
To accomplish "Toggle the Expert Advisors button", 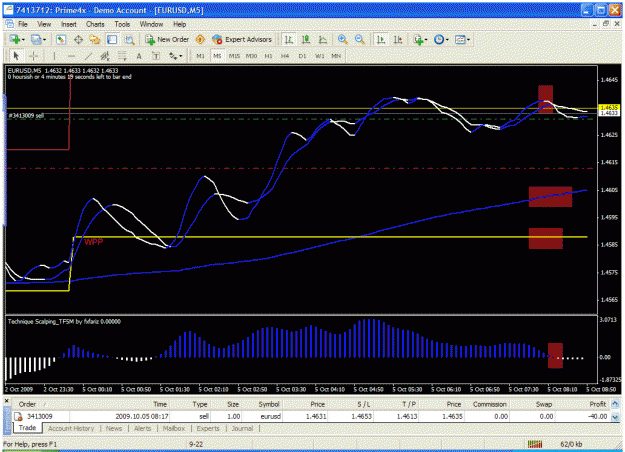I will 242,39.
